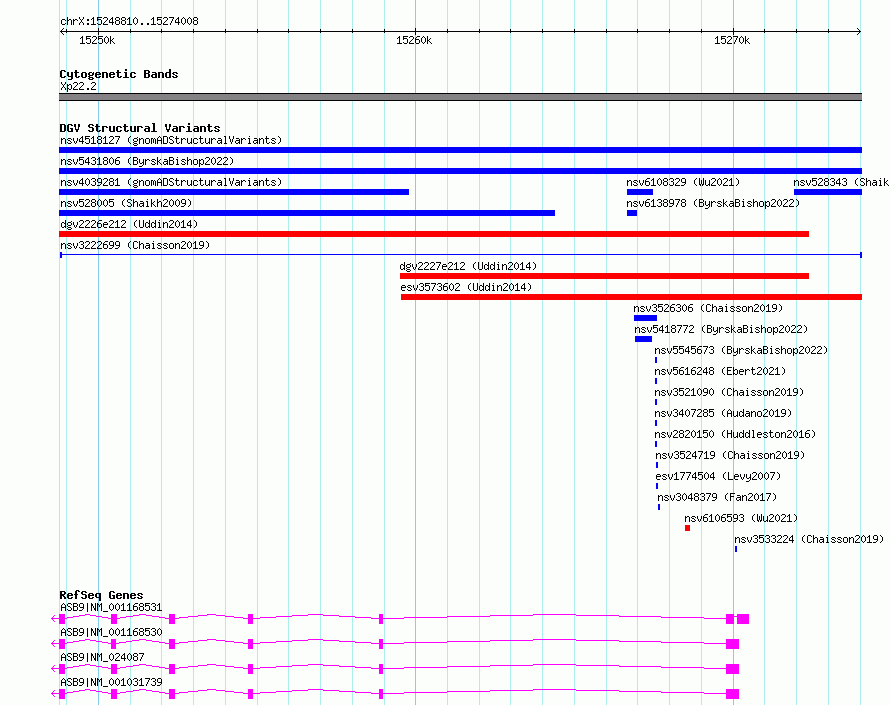Viewport: 890px width, 705px height.
Task: Click the 15270k ruler tick label
Action: coord(732,40)
